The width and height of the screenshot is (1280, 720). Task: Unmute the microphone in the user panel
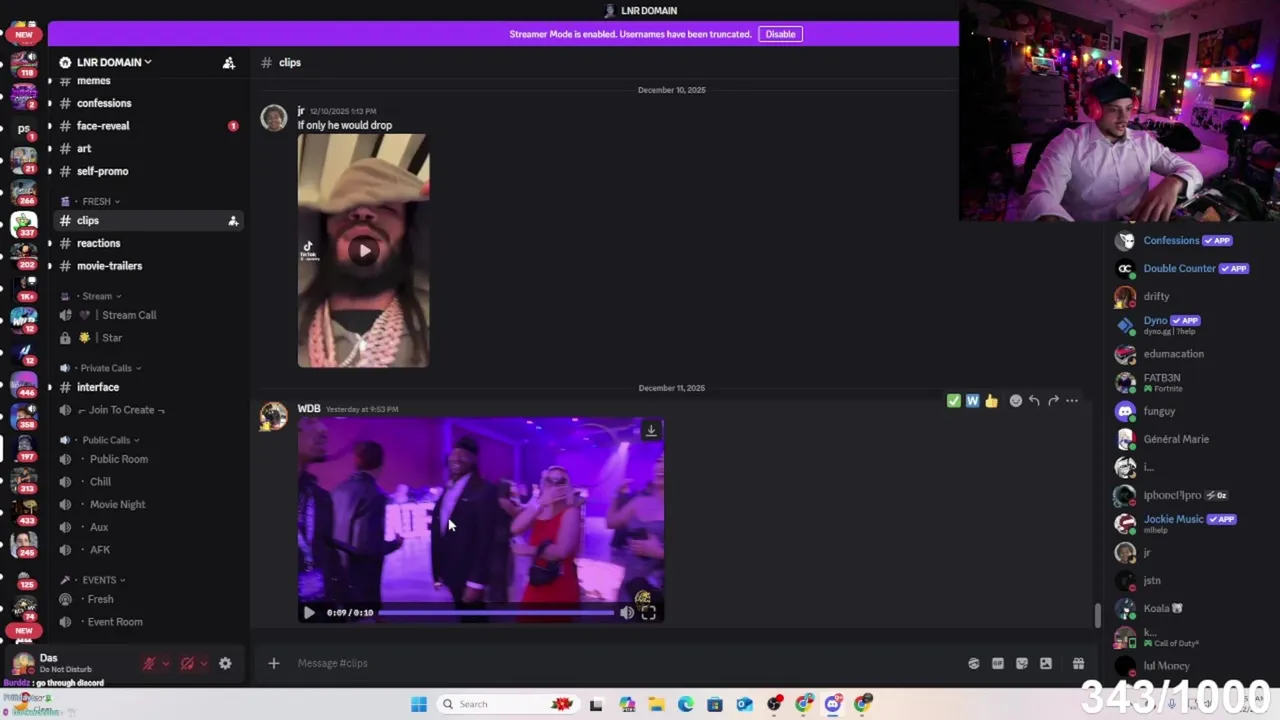pos(149,663)
